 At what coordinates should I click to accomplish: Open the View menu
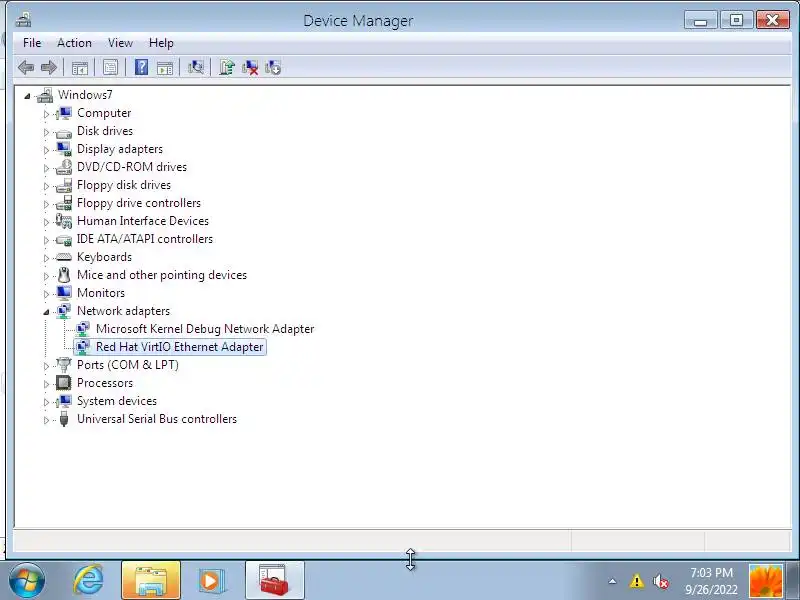(x=120, y=43)
